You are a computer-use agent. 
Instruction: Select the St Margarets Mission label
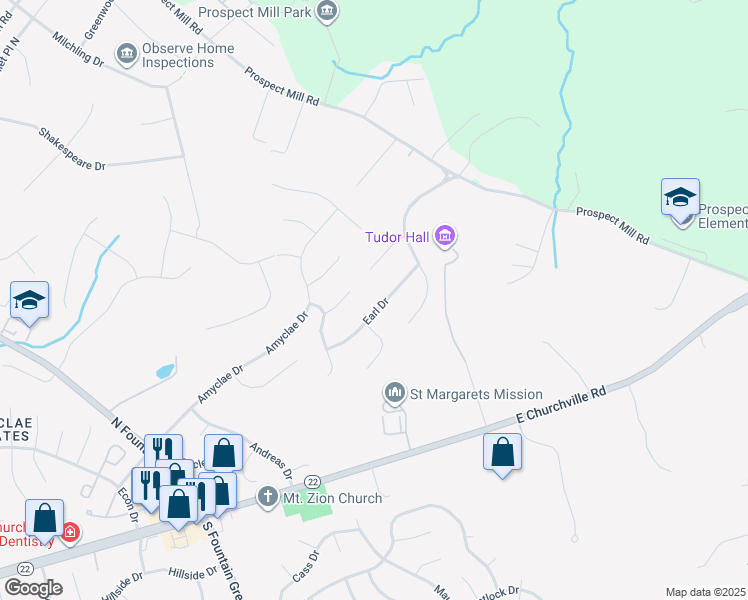click(x=476, y=394)
